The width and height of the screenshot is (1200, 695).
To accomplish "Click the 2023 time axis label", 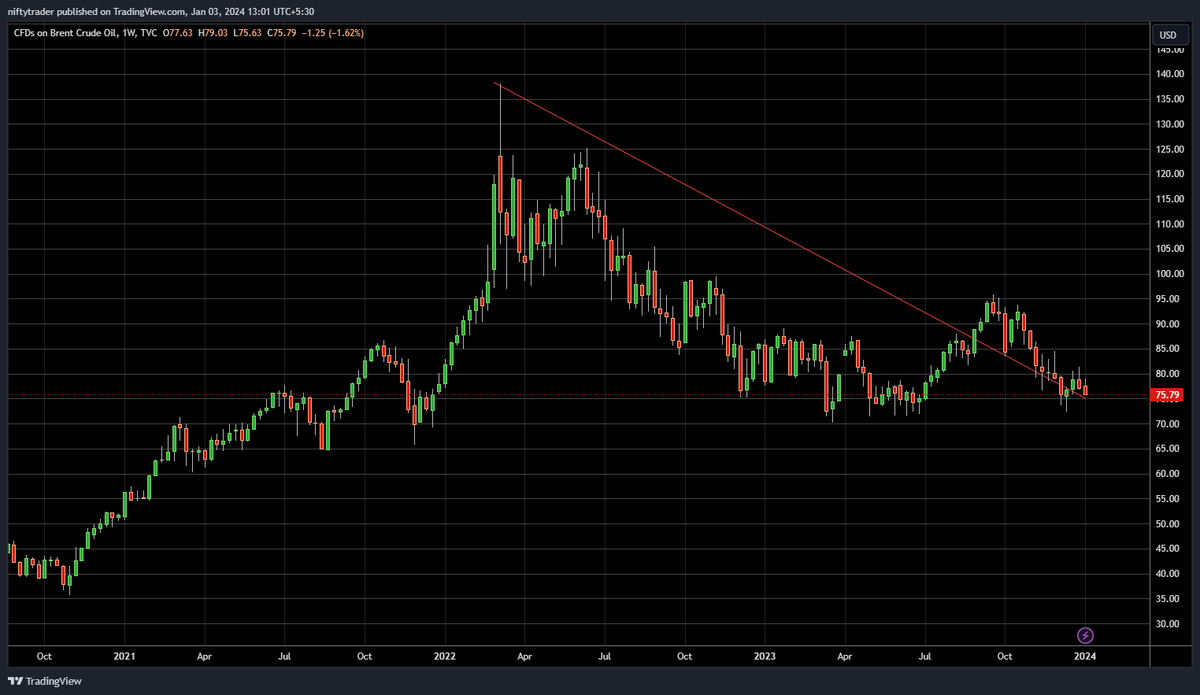I will pos(763,657).
